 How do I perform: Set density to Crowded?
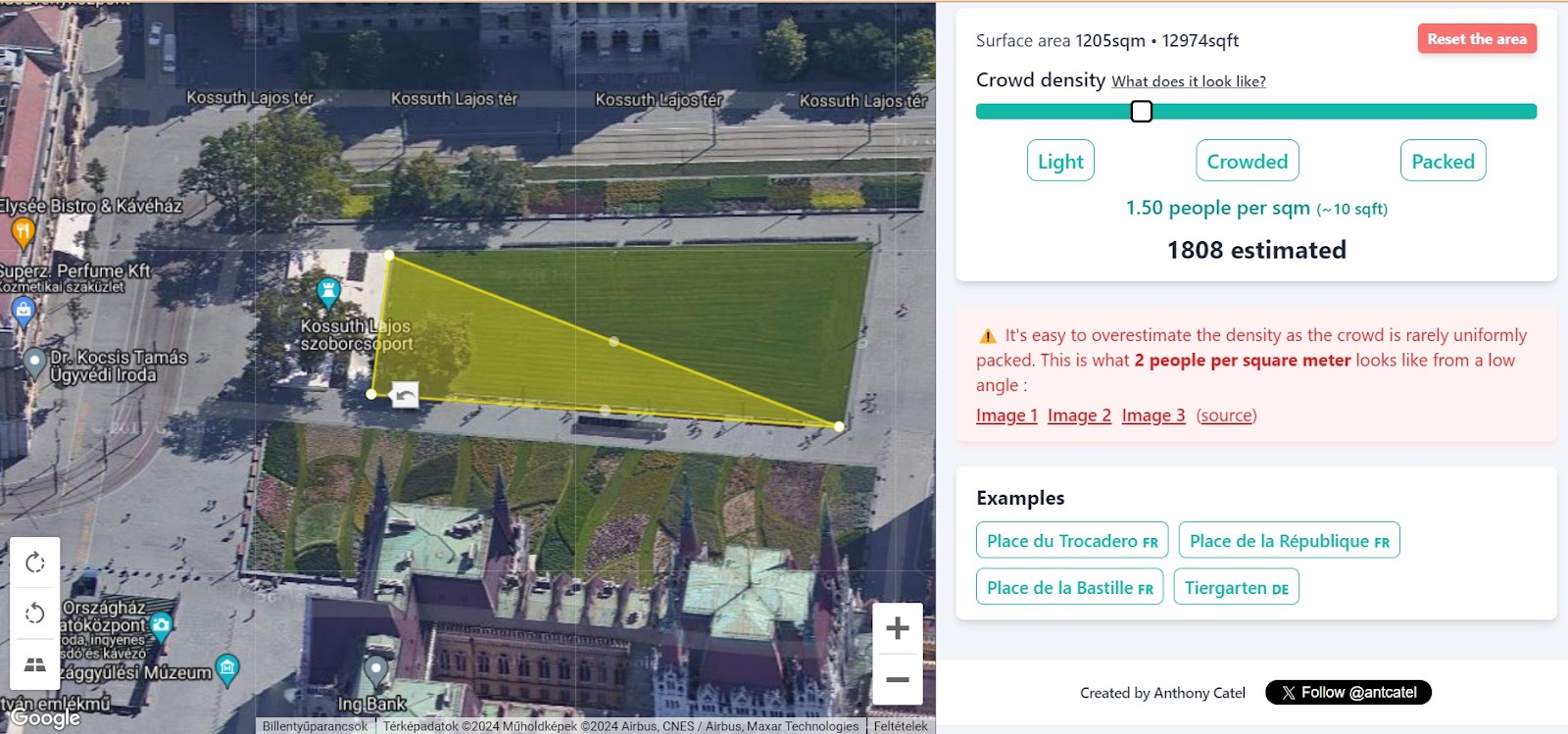(x=1248, y=161)
